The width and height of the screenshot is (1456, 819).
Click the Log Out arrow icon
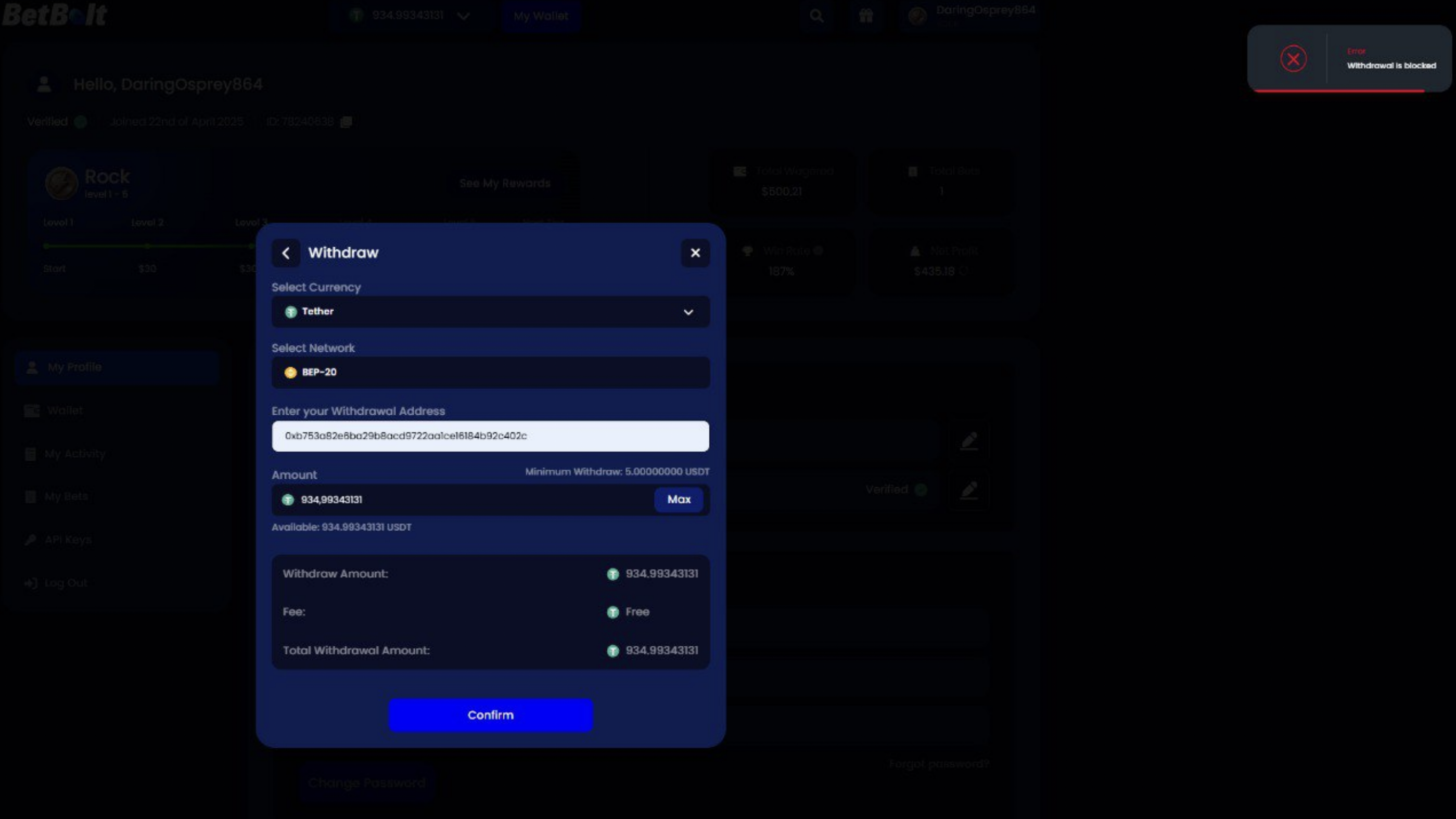tap(31, 583)
